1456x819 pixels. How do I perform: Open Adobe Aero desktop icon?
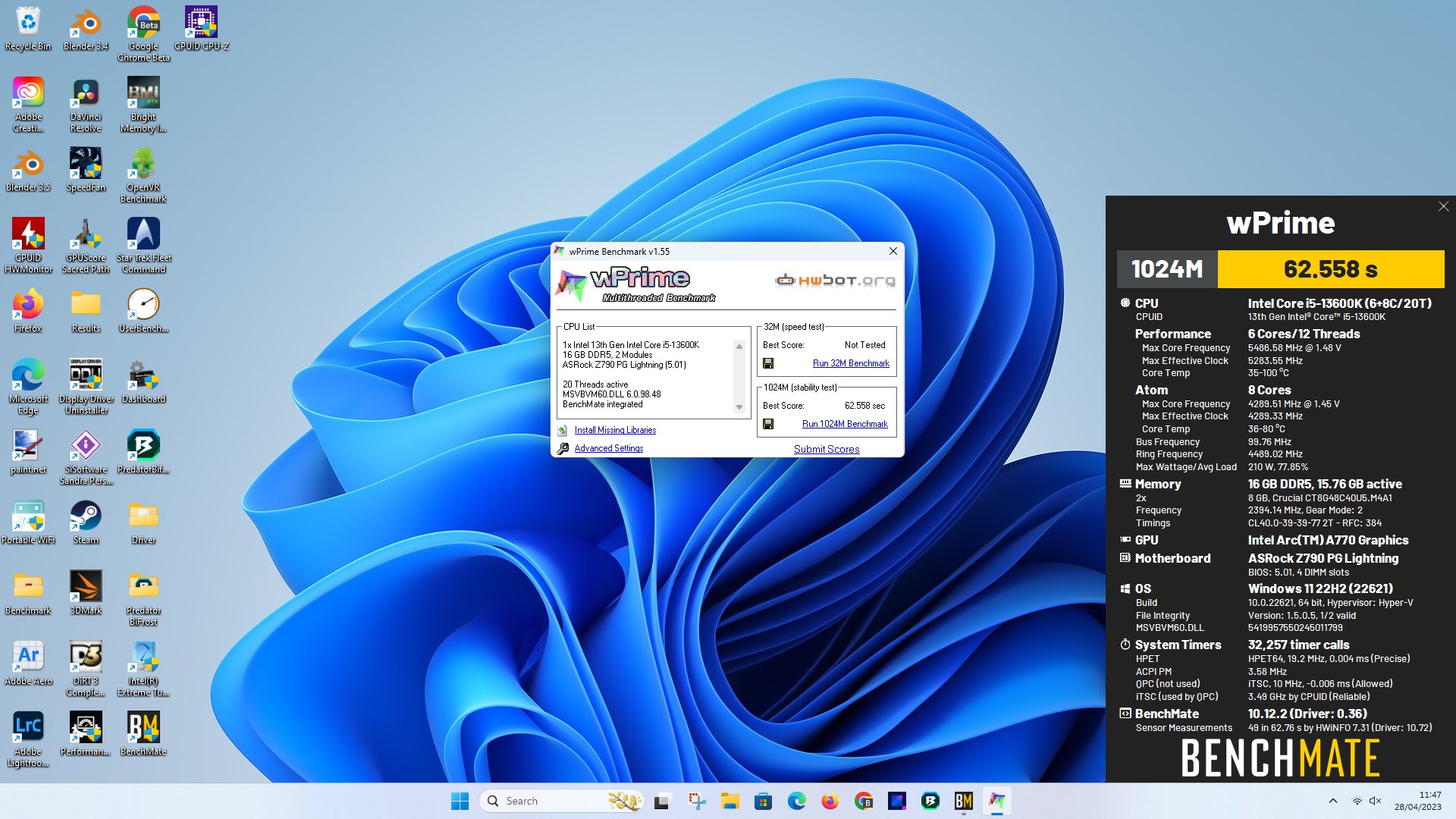click(x=28, y=664)
